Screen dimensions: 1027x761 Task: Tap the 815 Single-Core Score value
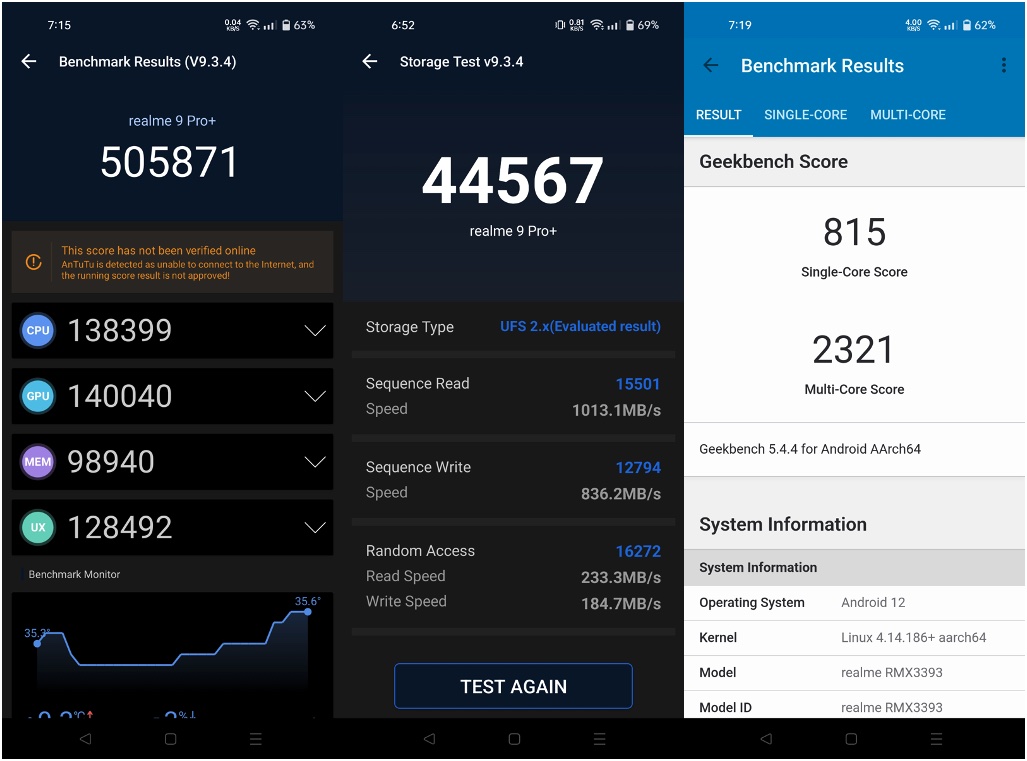(x=855, y=232)
